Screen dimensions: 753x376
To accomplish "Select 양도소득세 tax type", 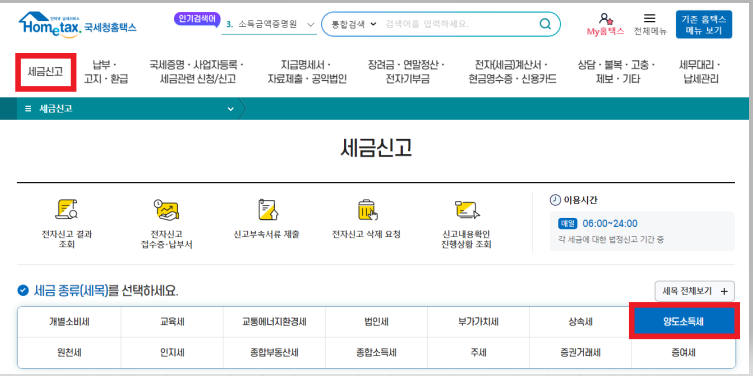I will pos(684,321).
